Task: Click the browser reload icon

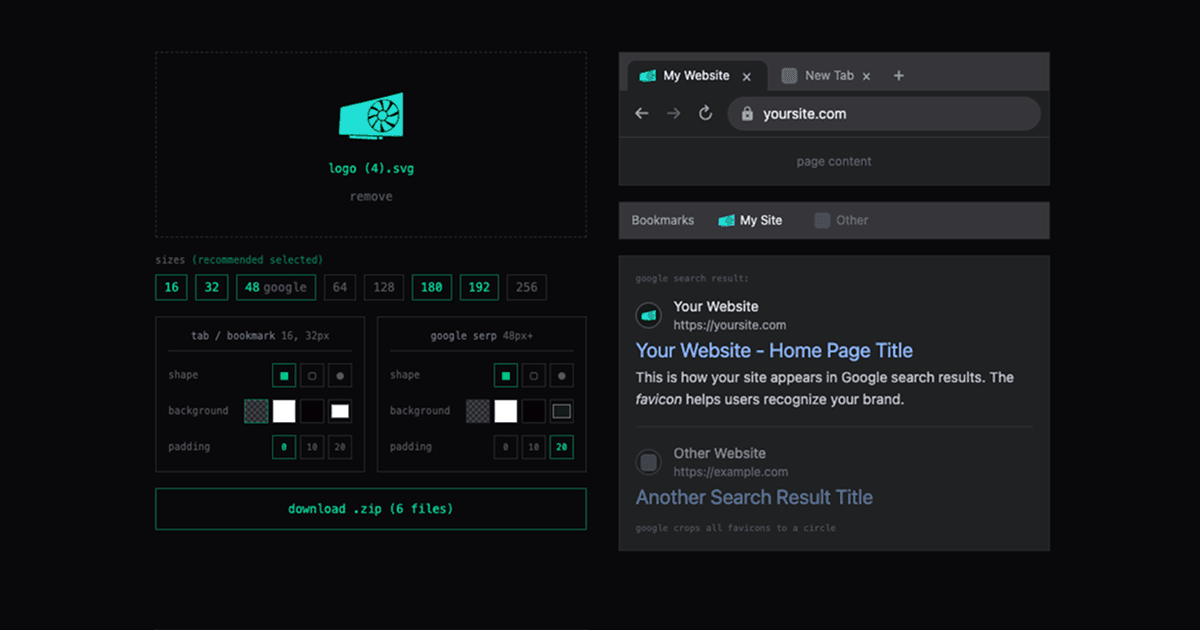Action: click(705, 114)
